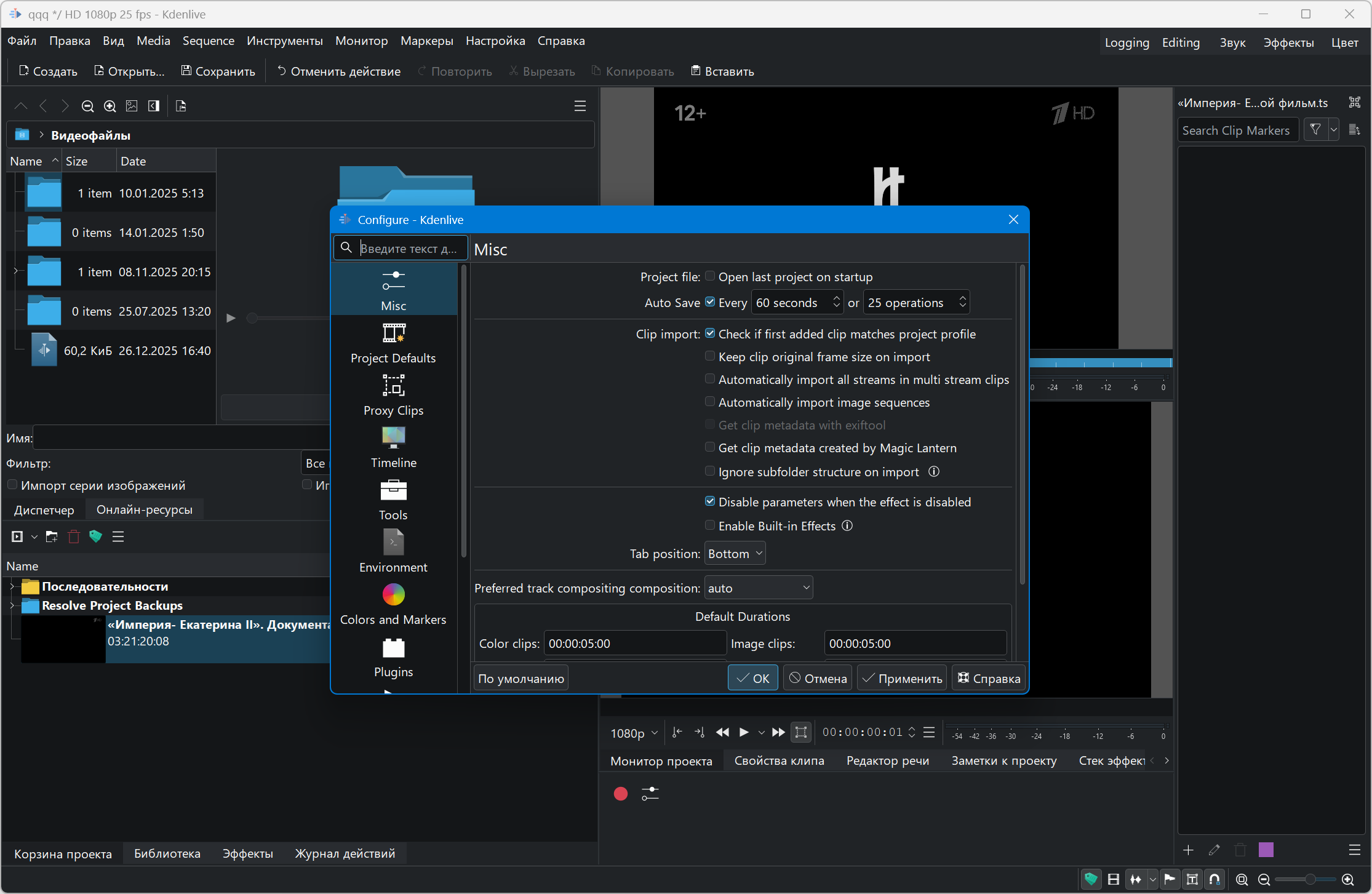Enable Built-in Effects checkbox
1372x894 pixels.
pyautogui.click(x=710, y=525)
